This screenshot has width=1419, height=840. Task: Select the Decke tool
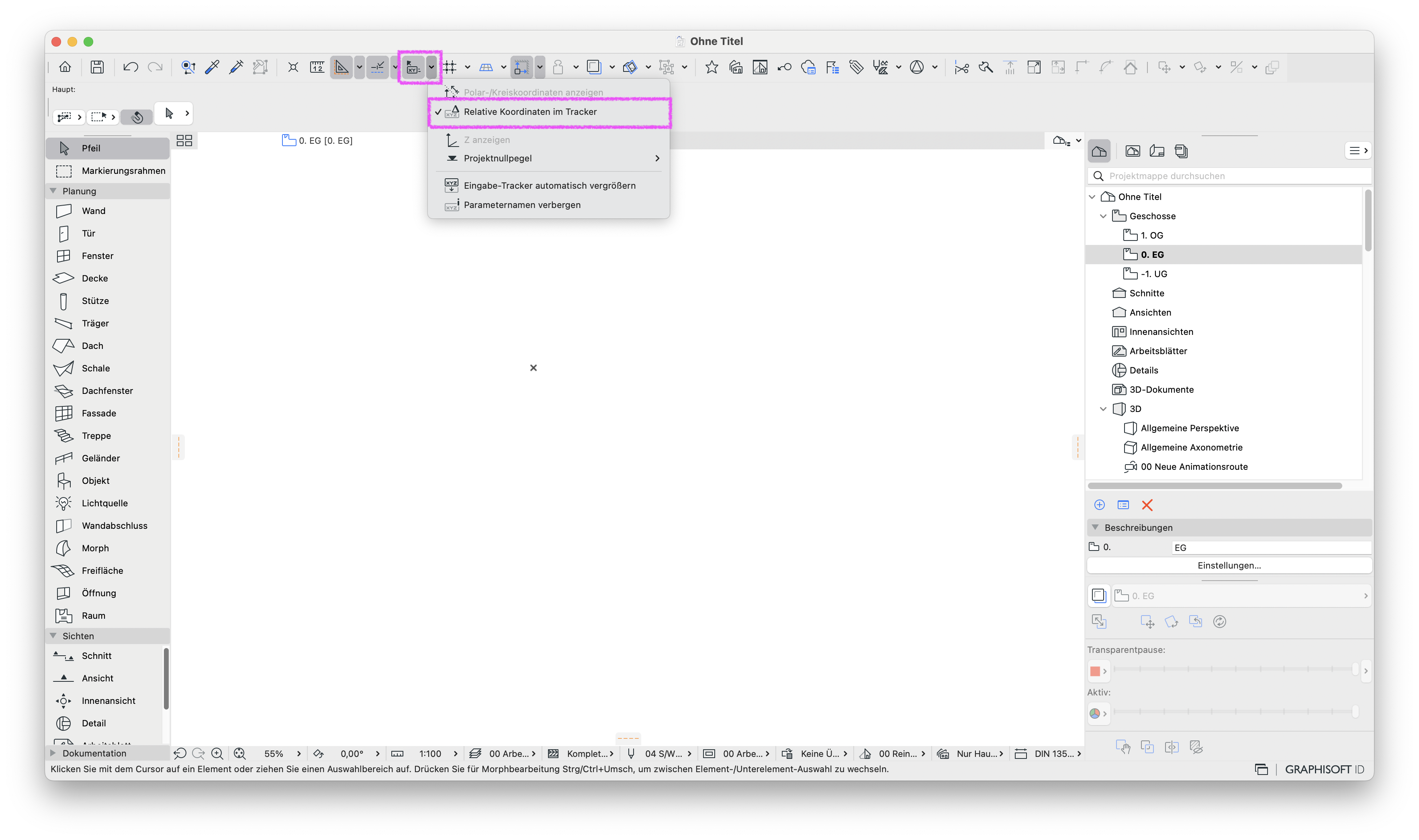pyautogui.click(x=108, y=279)
